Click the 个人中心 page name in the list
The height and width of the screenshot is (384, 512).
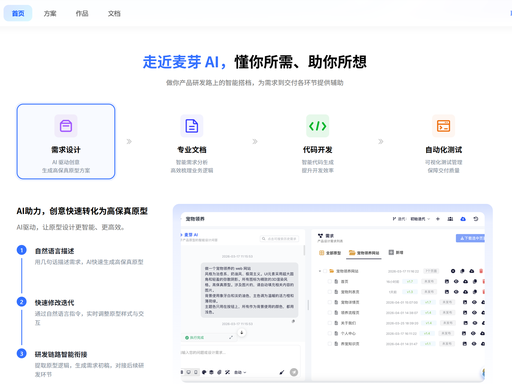(348, 333)
